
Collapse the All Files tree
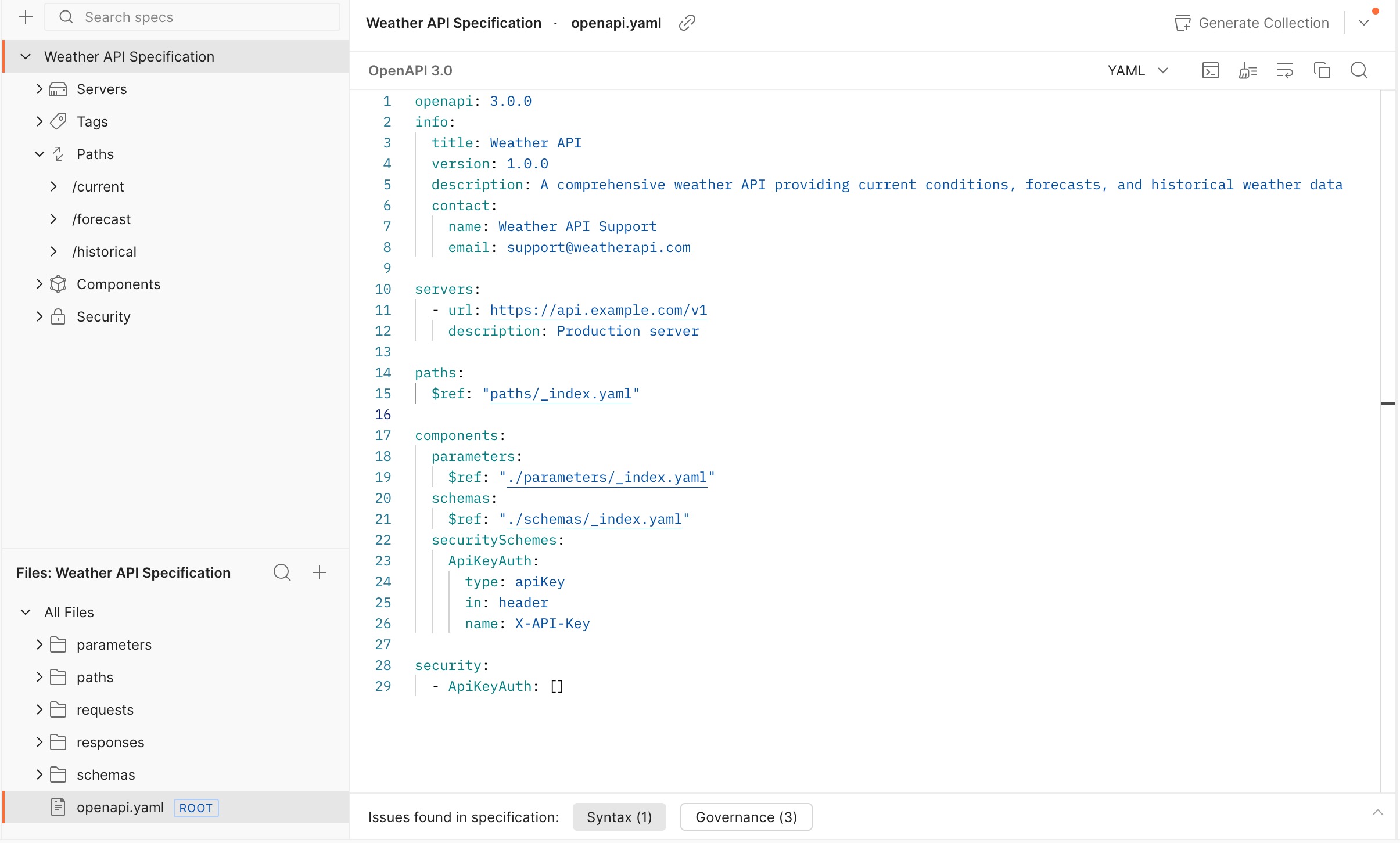click(25, 612)
